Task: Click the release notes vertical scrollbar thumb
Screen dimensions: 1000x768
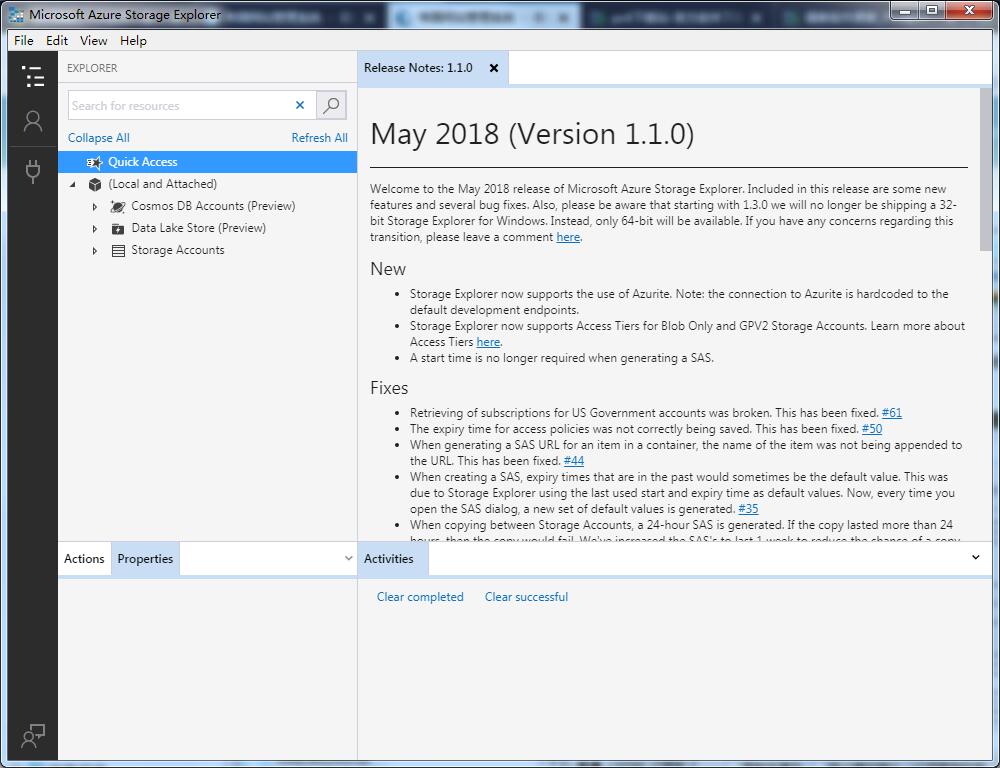Action: pyautogui.click(x=986, y=169)
